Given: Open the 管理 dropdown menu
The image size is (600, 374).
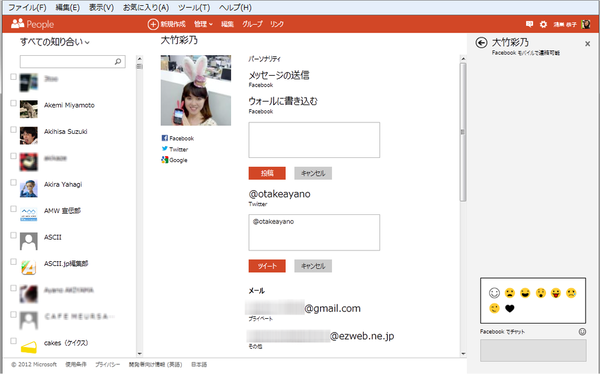Looking at the screenshot, I should [x=203, y=24].
